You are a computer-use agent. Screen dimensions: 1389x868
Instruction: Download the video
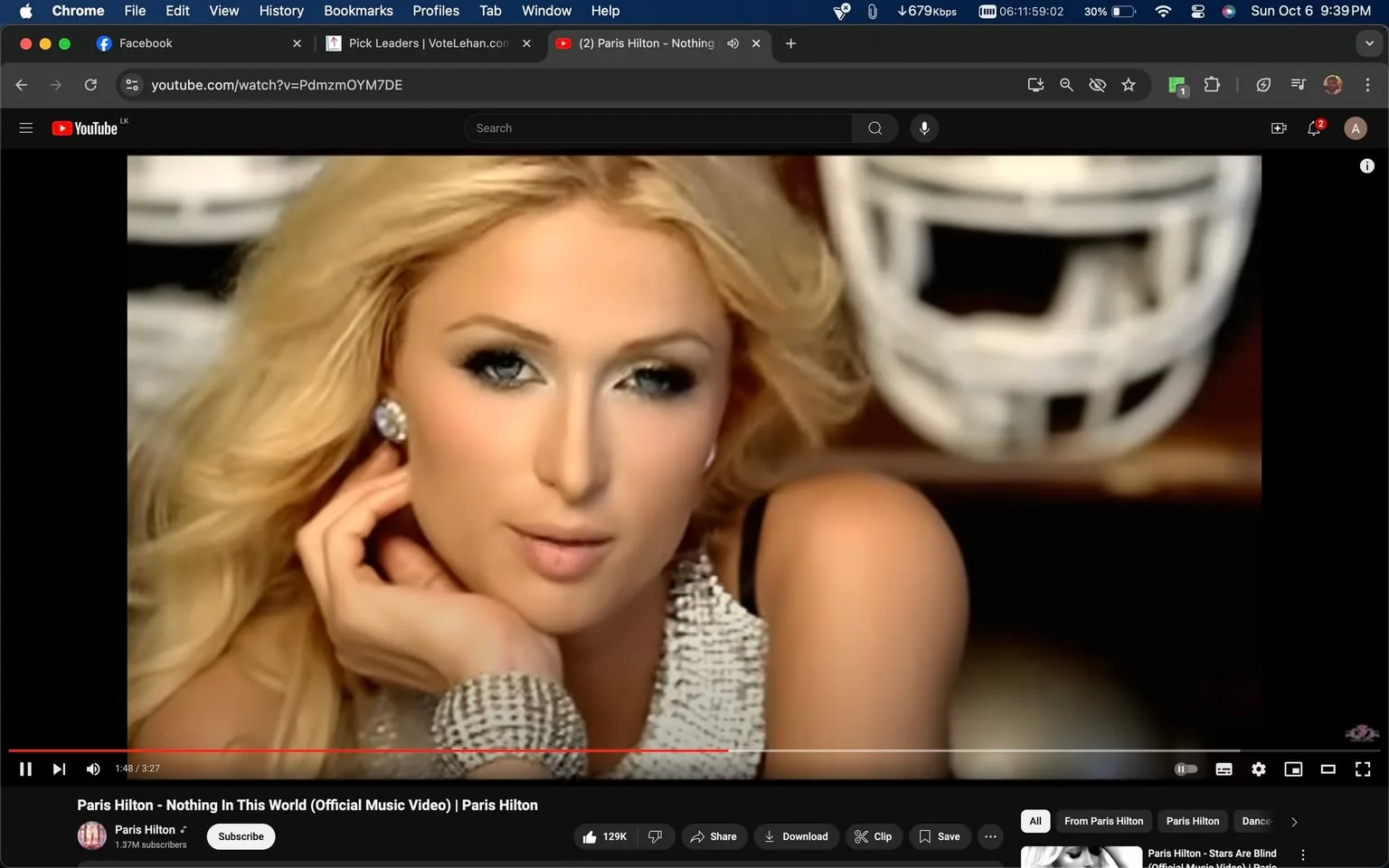pyautogui.click(x=797, y=836)
